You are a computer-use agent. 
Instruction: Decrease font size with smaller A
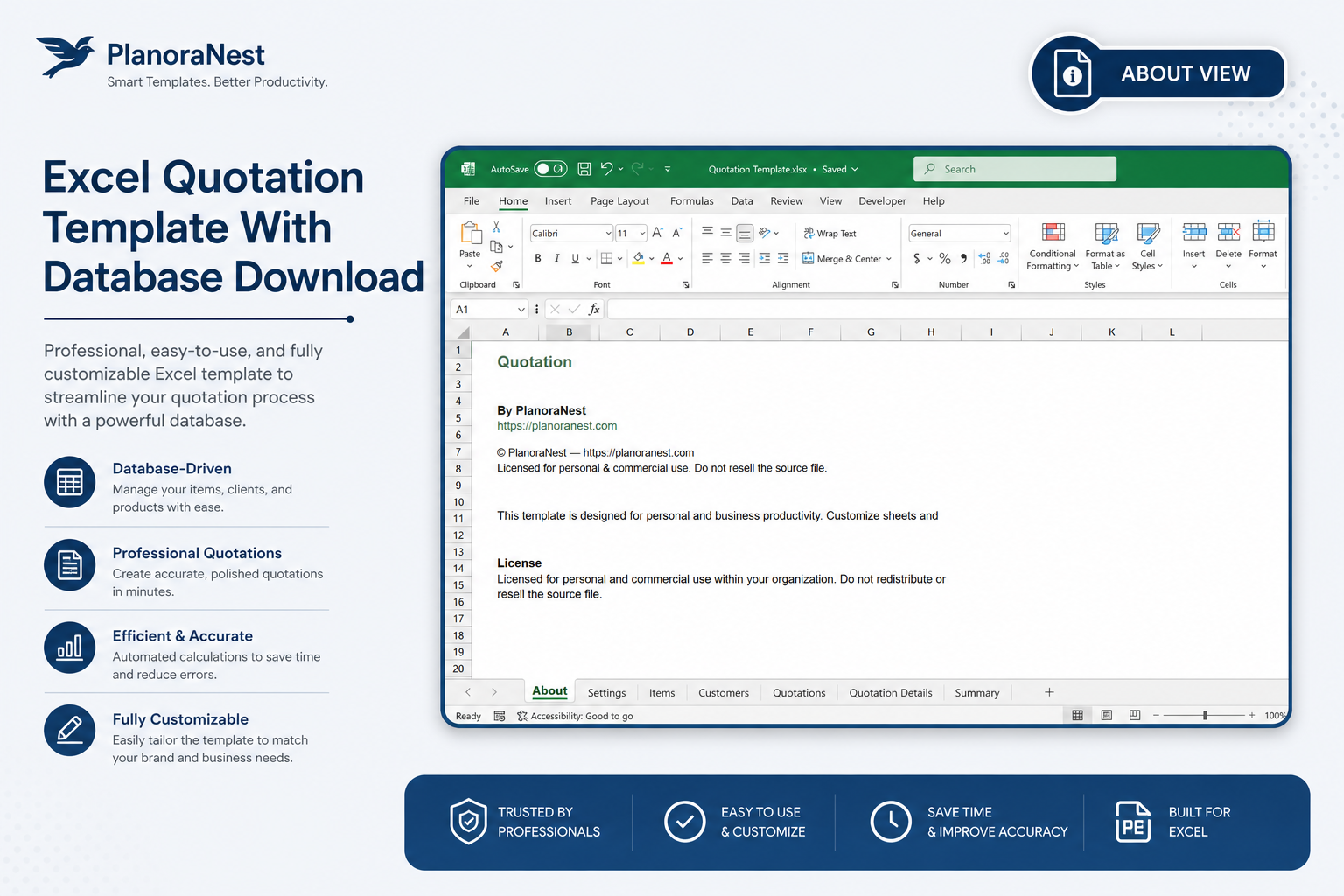676,233
